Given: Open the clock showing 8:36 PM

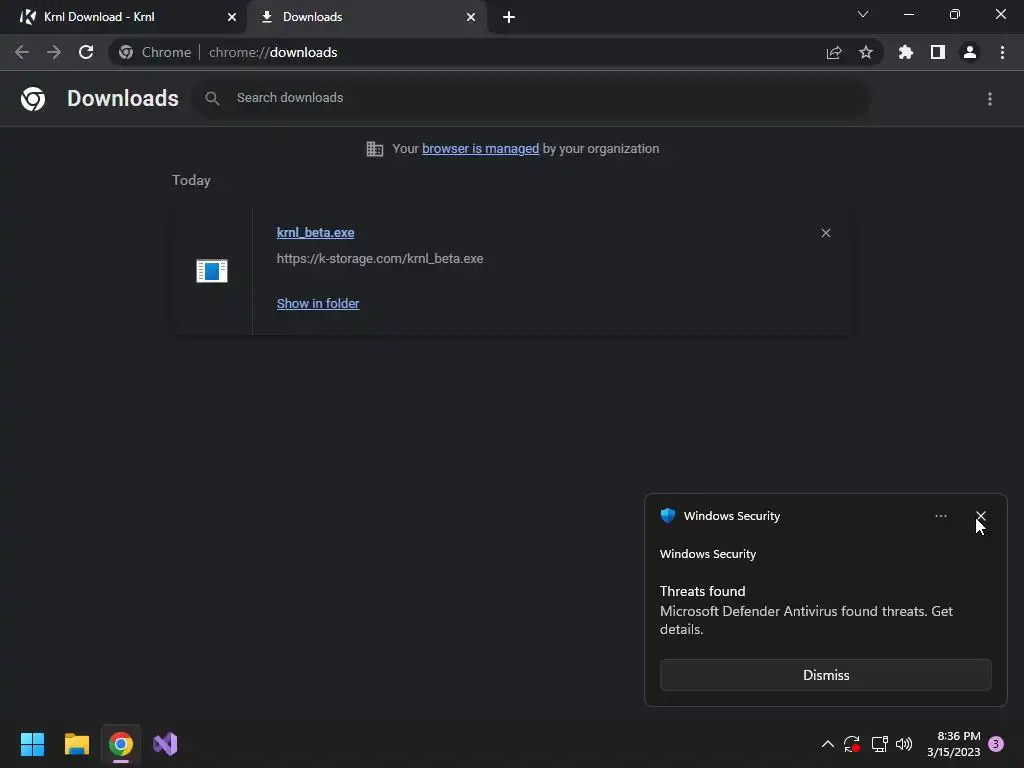Looking at the screenshot, I should 954,744.
